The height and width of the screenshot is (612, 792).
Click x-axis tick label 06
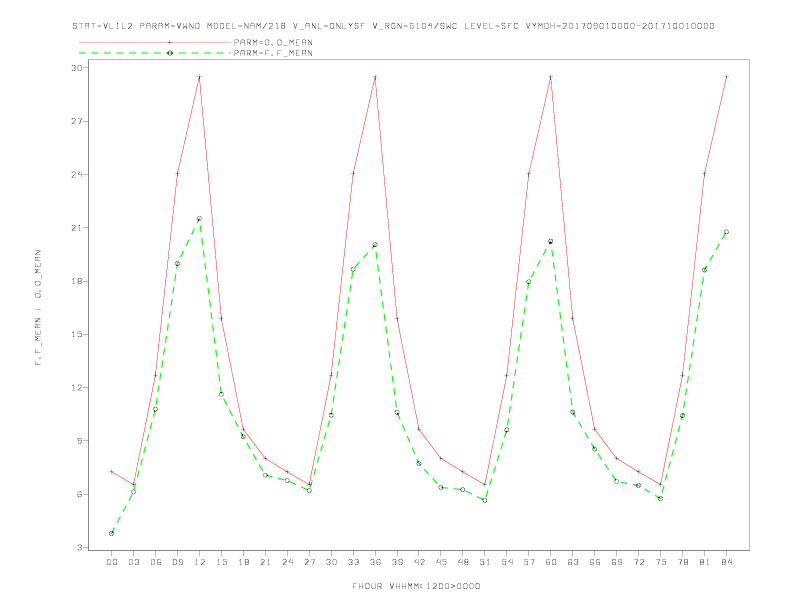click(156, 562)
